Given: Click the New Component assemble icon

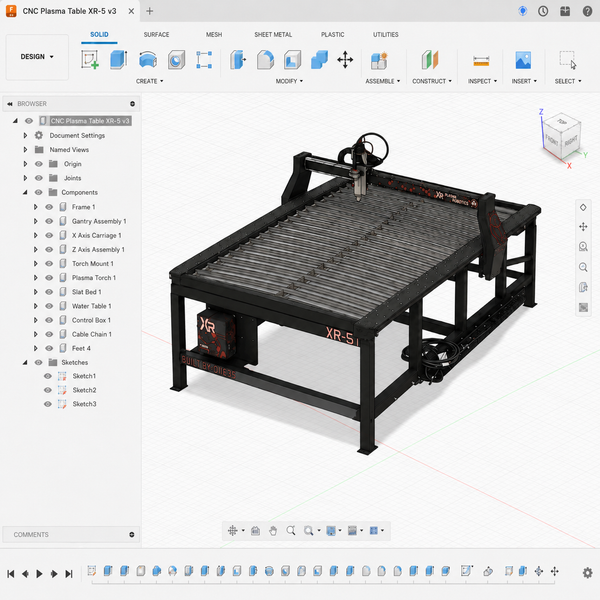Looking at the screenshot, I should click(379, 60).
